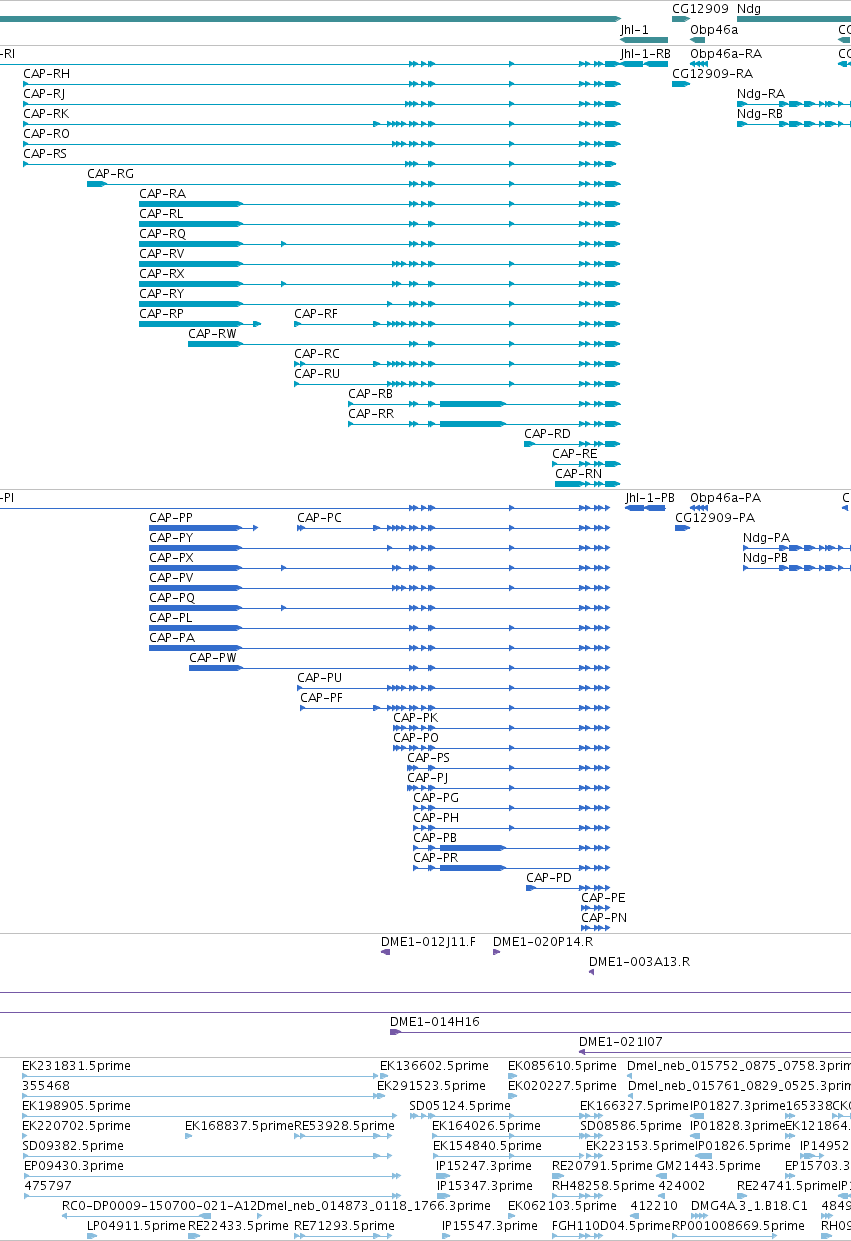The image size is (851, 1241).
Task: Click the Ndg gene label
Action: (x=749, y=10)
